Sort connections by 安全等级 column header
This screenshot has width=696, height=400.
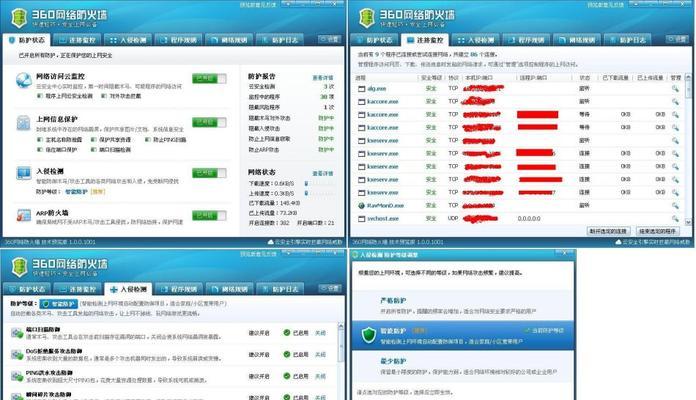coord(431,78)
